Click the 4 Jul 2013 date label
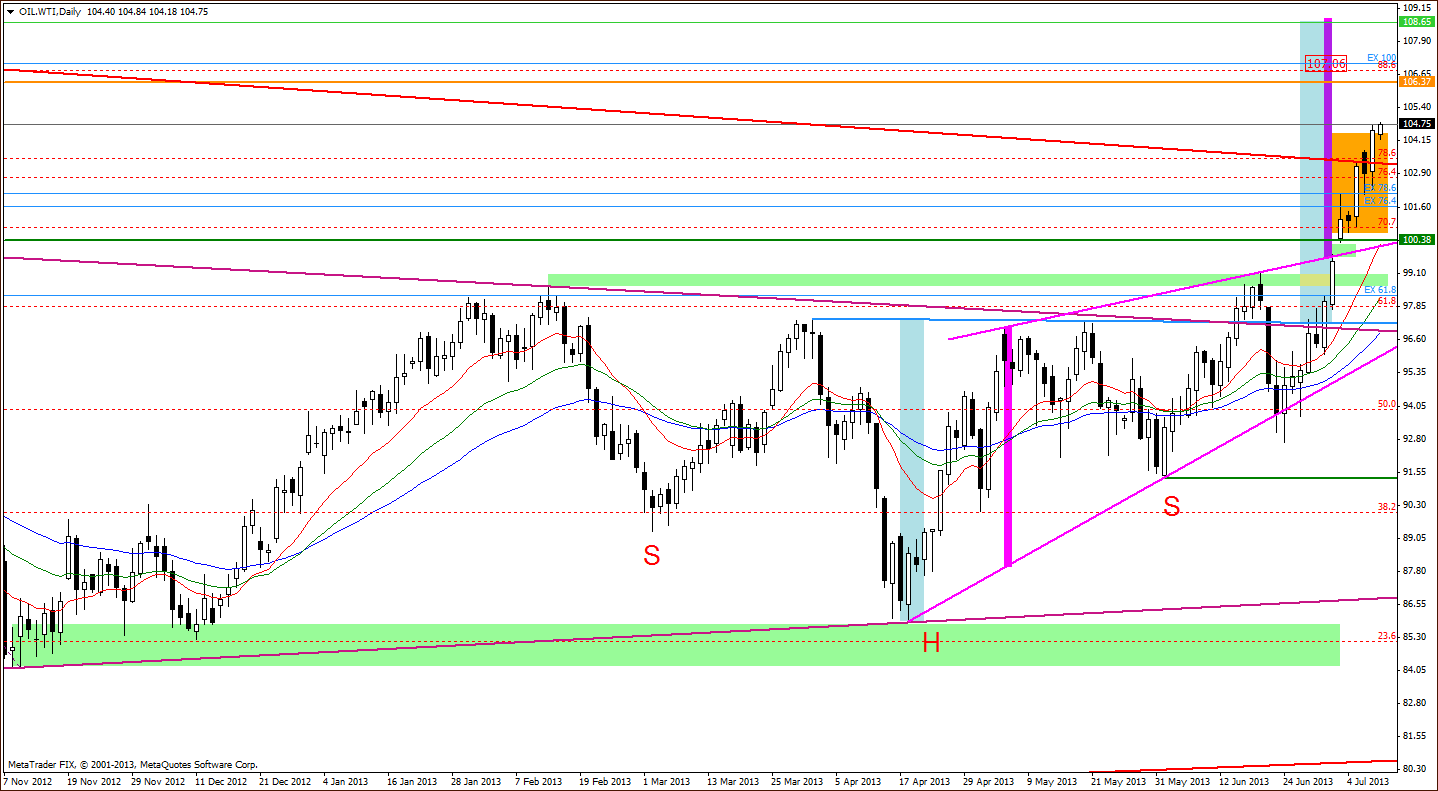This screenshot has width=1438, height=791. point(1368,781)
